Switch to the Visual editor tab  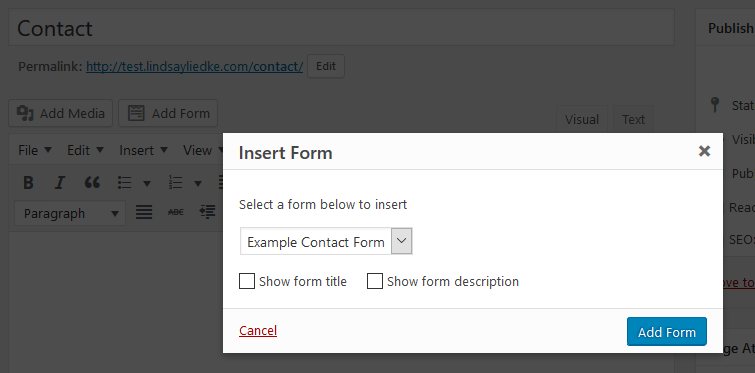coord(582,119)
